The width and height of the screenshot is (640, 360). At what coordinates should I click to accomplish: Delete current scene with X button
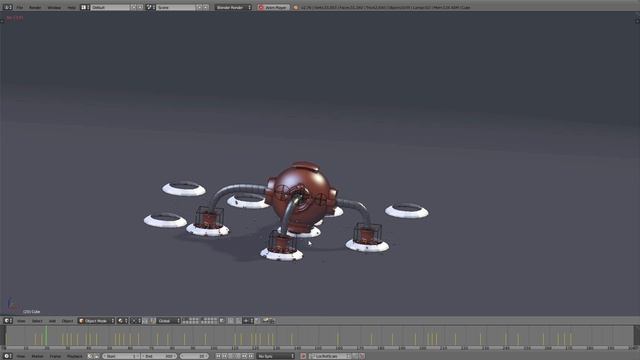[x=206, y=7]
